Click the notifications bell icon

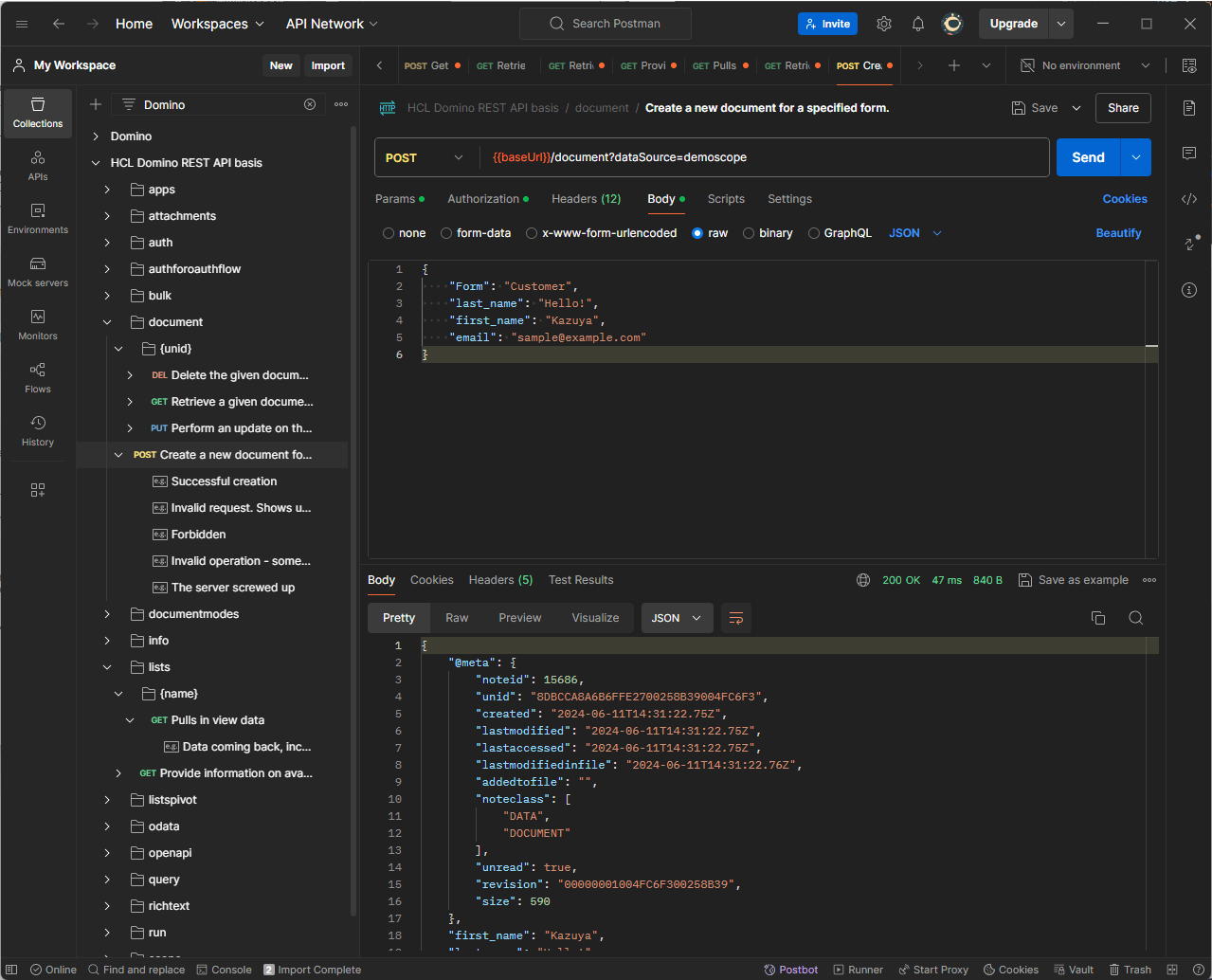click(x=917, y=24)
